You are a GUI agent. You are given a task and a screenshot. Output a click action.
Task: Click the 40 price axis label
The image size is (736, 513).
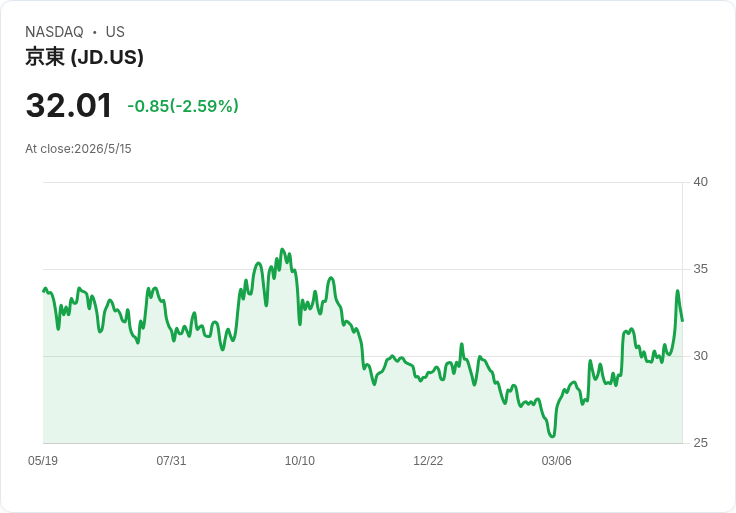(x=700, y=182)
